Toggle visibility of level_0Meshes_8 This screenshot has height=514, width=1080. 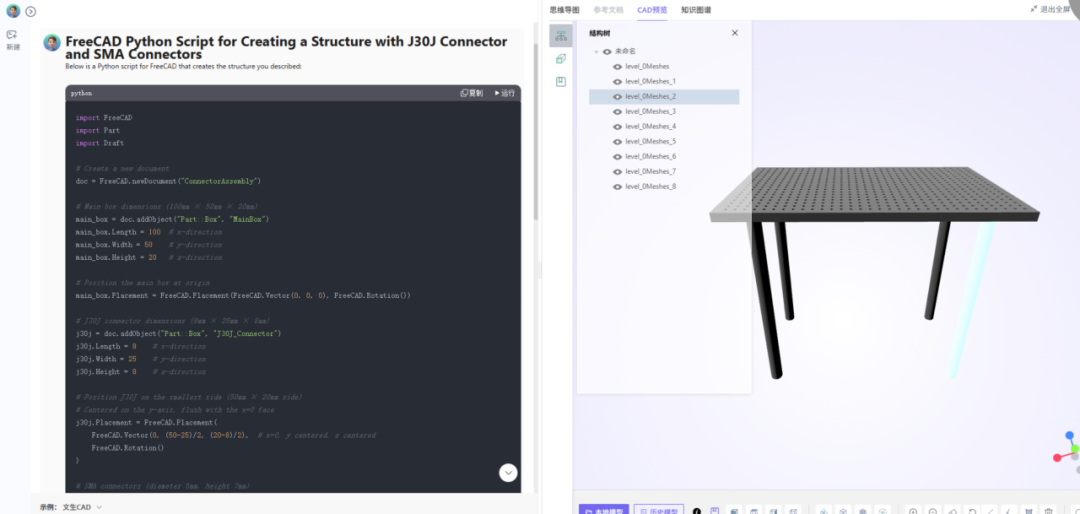point(617,187)
